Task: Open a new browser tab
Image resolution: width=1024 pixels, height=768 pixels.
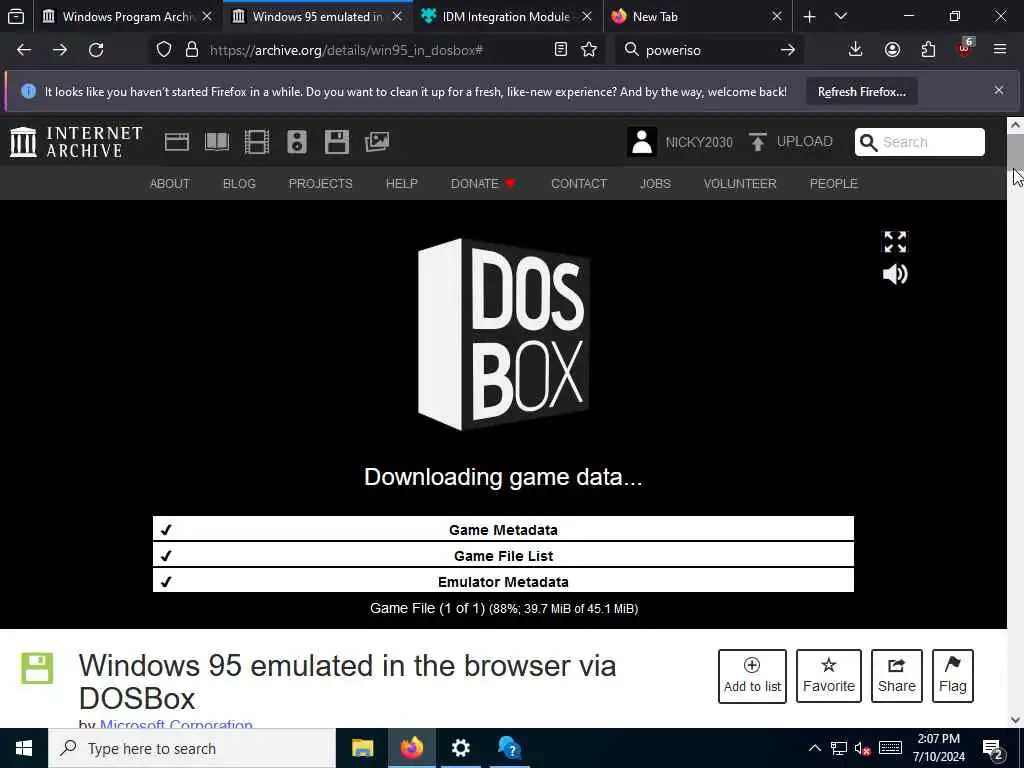Action: pyautogui.click(x=809, y=17)
